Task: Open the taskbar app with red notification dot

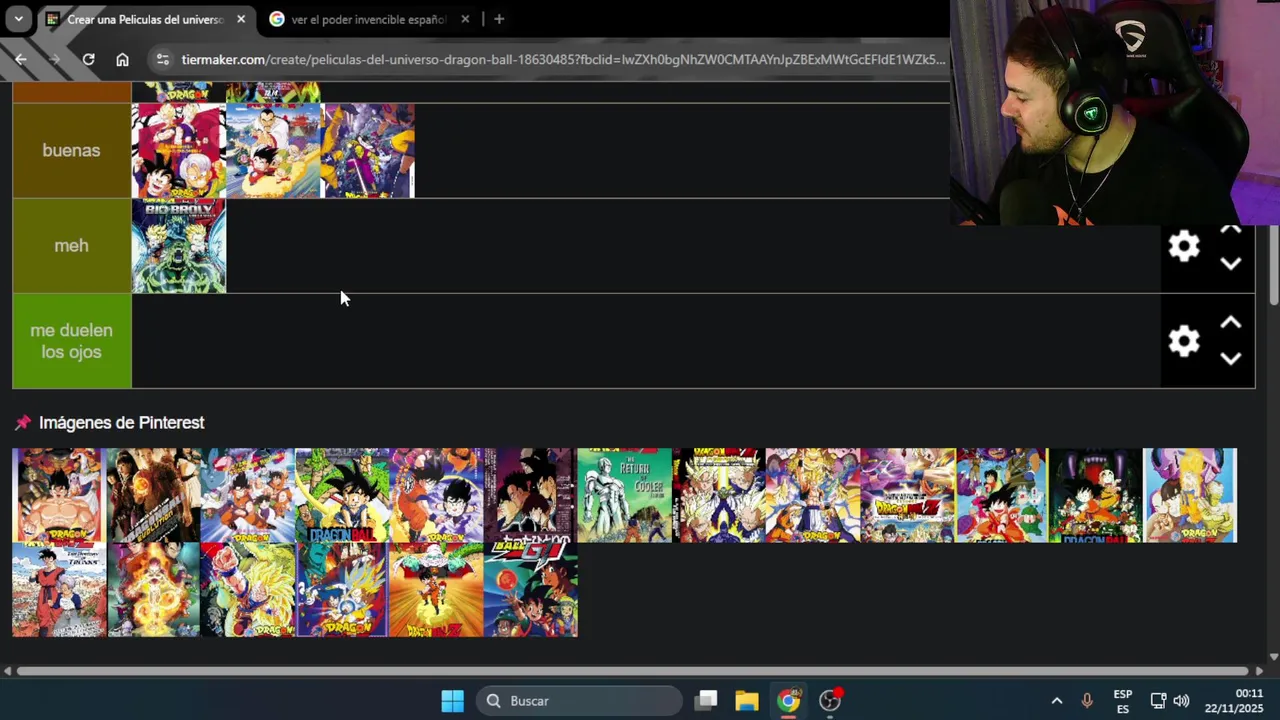Action: 830,701
